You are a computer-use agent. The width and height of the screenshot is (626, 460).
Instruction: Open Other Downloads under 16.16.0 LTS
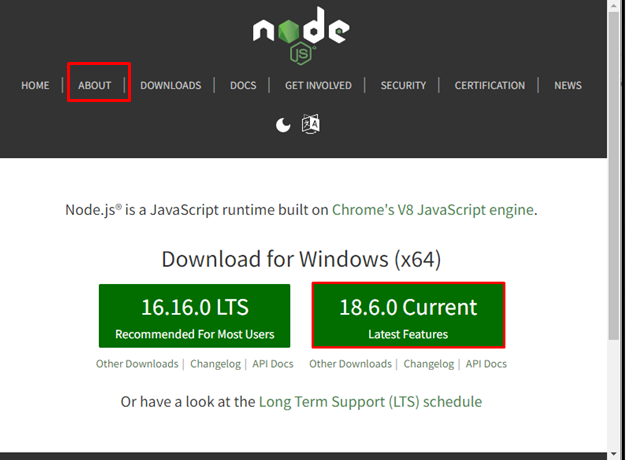137,364
